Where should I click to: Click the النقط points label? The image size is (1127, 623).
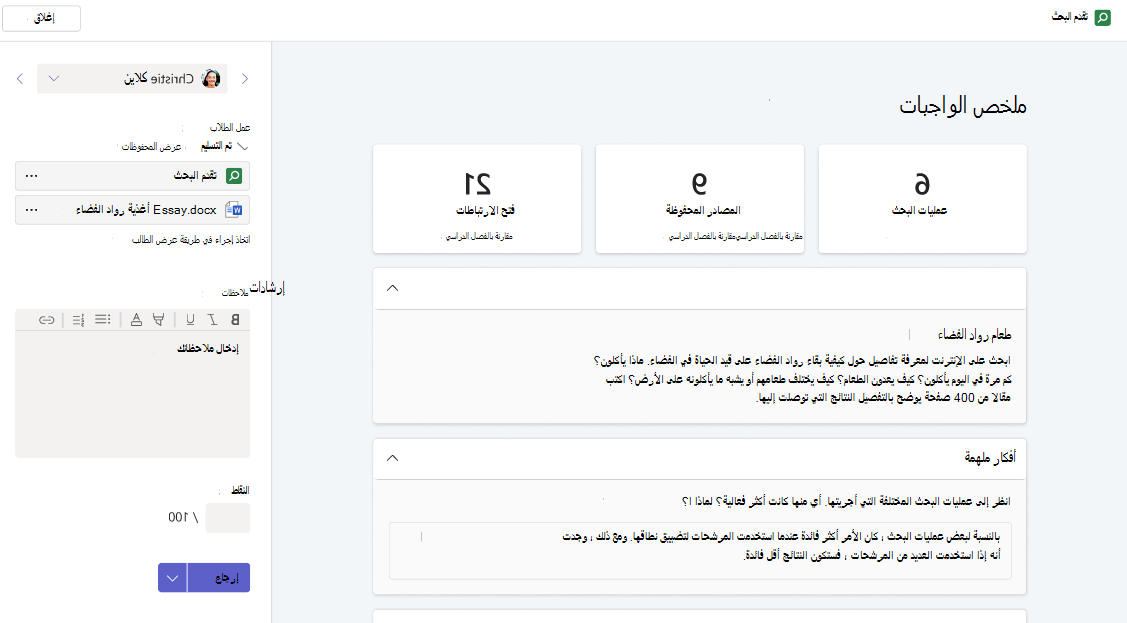[239, 490]
